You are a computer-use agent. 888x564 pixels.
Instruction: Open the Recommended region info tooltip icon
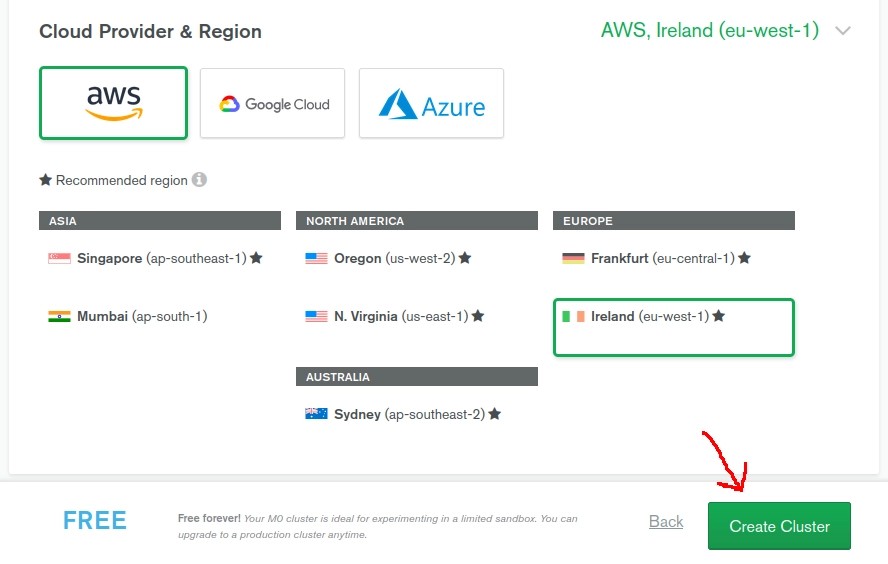[x=199, y=180]
